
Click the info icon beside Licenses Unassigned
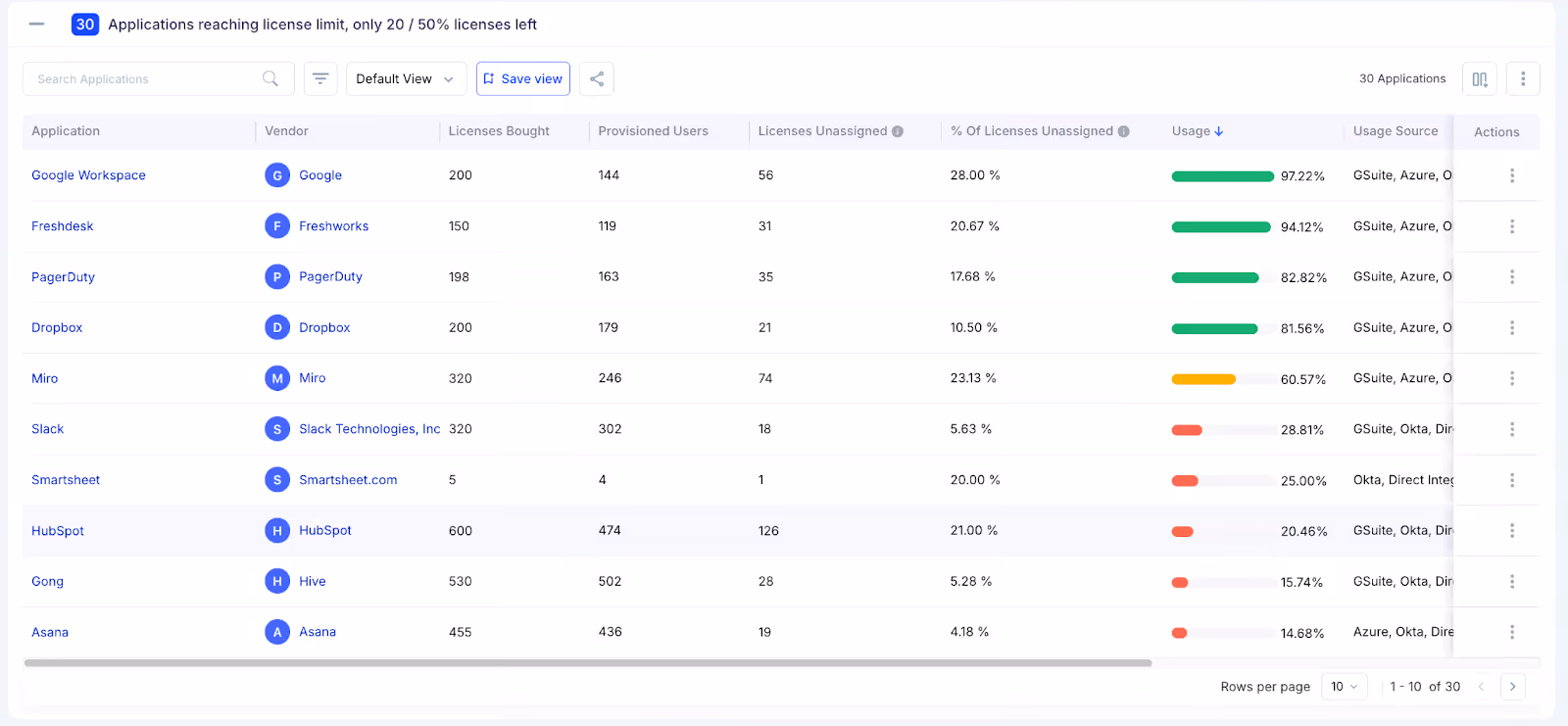(x=898, y=131)
